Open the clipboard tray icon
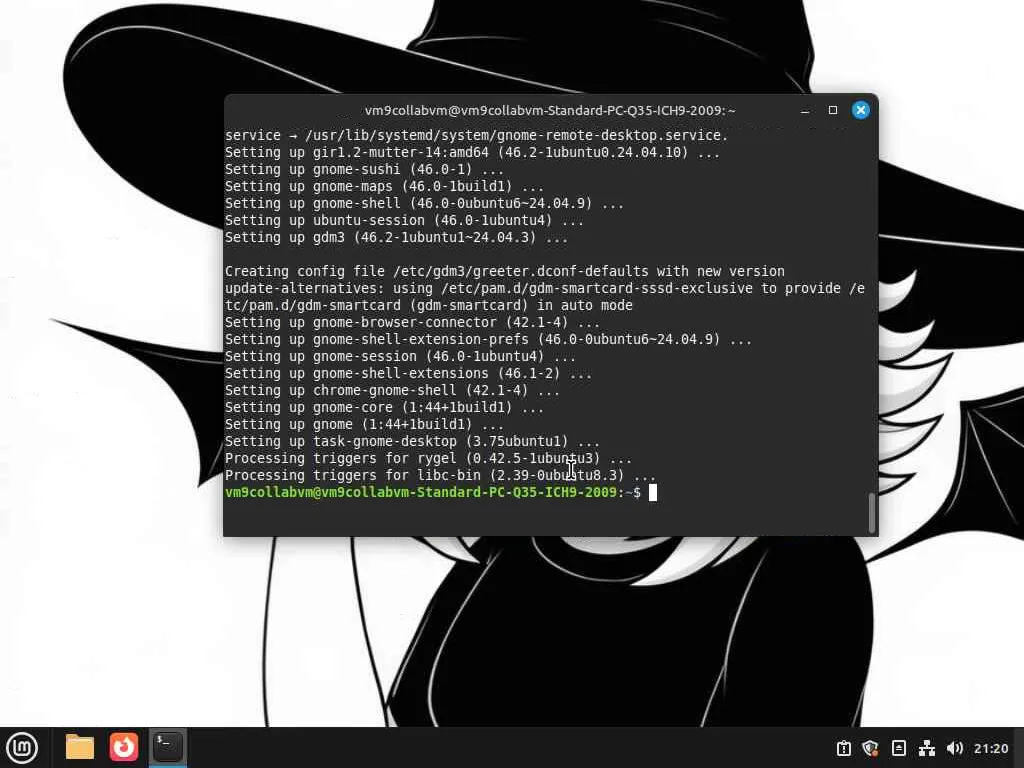This screenshot has height=768, width=1024. click(843, 748)
